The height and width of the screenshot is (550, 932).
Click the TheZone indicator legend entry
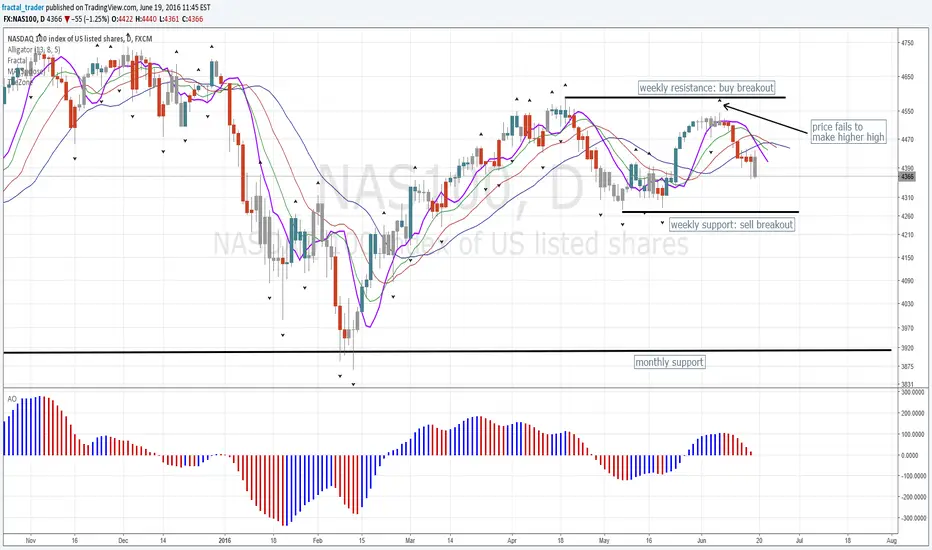pyautogui.click(x=20, y=82)
